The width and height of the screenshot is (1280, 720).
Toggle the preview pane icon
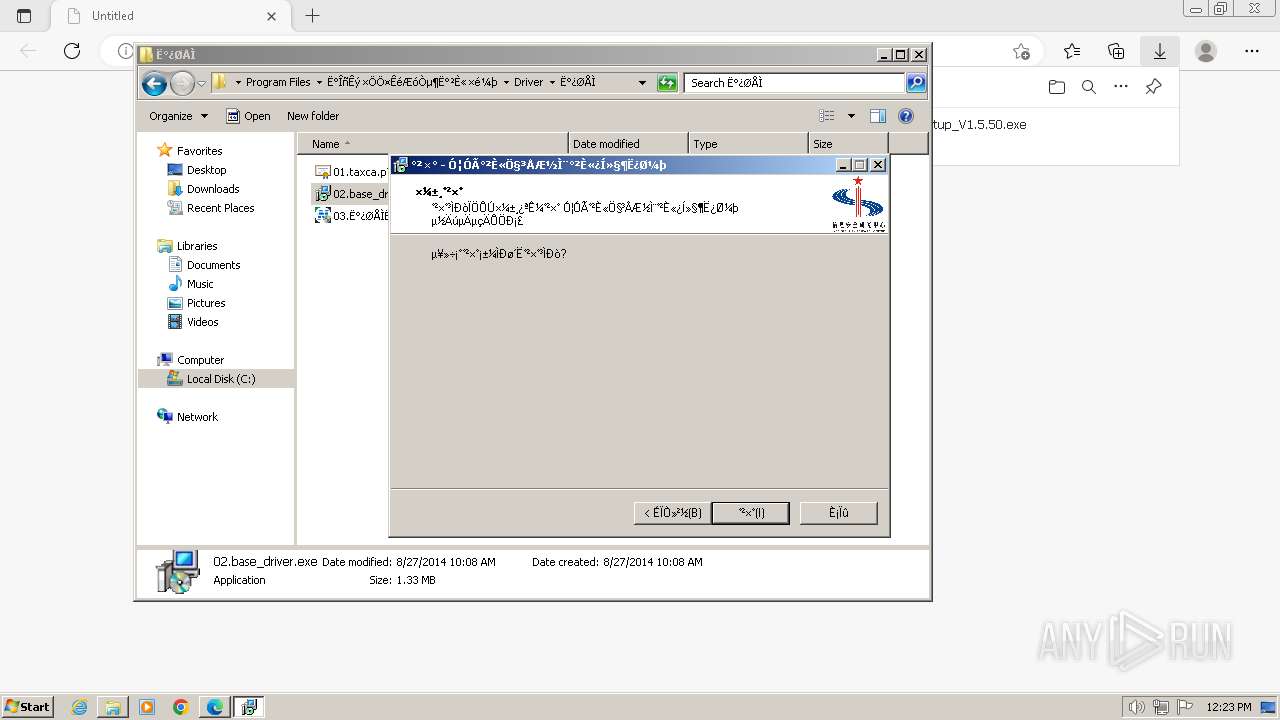point(878,116)
